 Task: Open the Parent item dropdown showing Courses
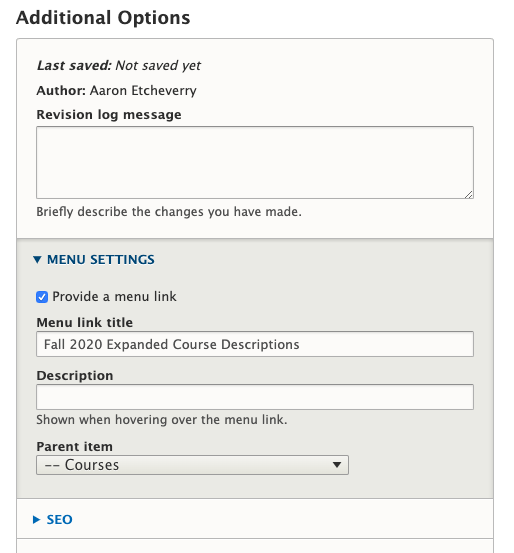coord(192,465)
